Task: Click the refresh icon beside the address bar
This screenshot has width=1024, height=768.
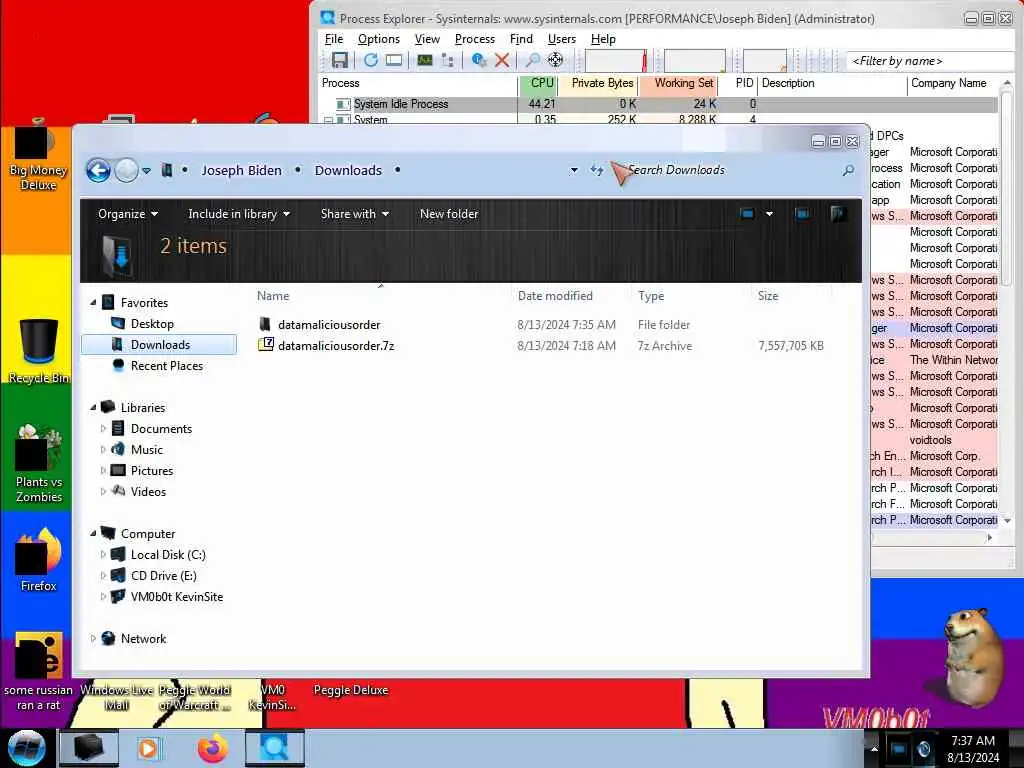Action: click(x=596, y=170)
